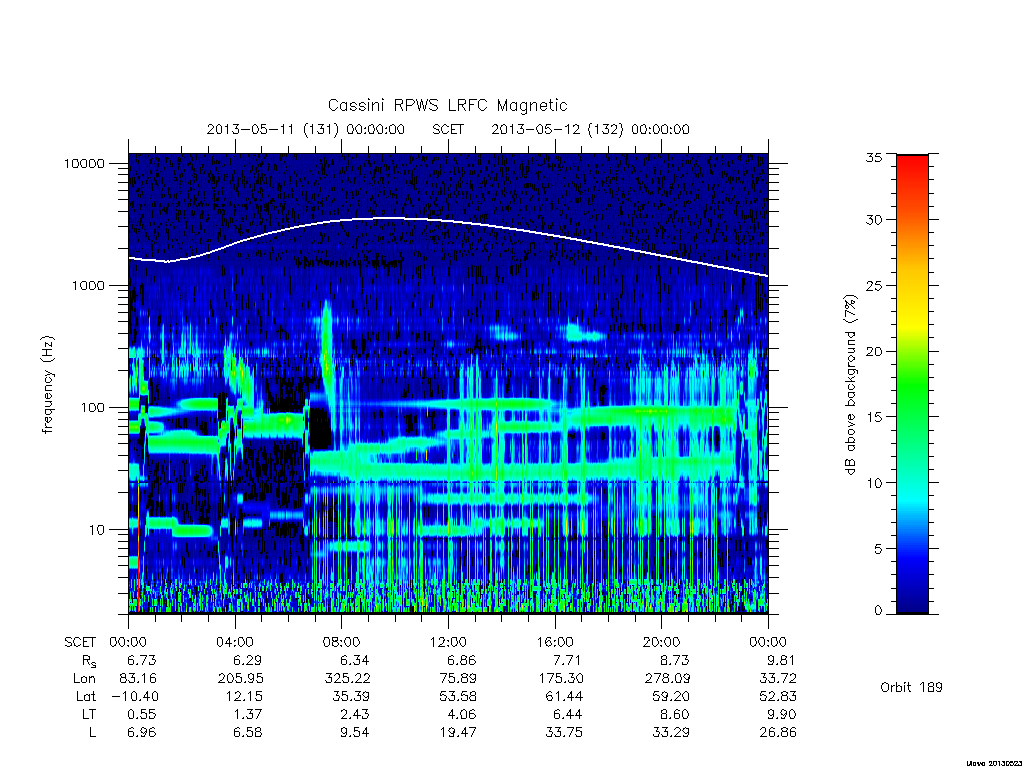Click the 10000 frequency tick label

pyautogui.click(x=84, y=163)
